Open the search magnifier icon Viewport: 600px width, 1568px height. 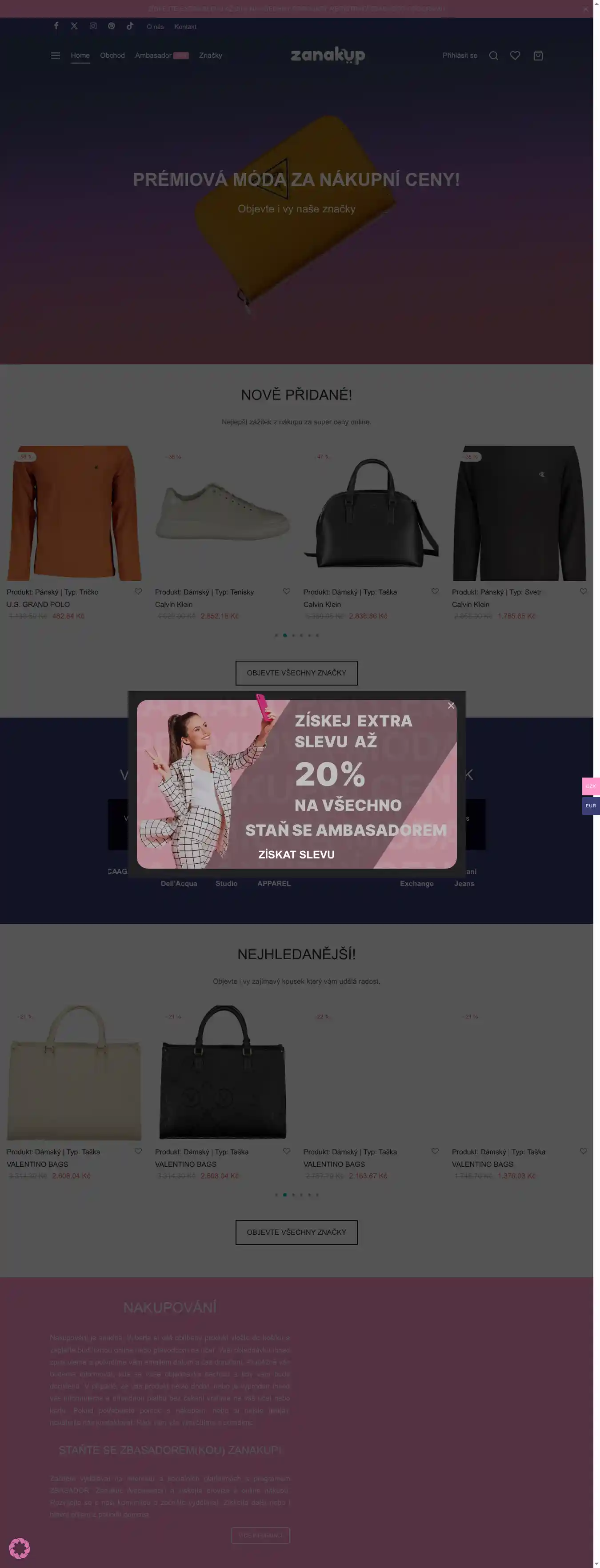(493, 56)
